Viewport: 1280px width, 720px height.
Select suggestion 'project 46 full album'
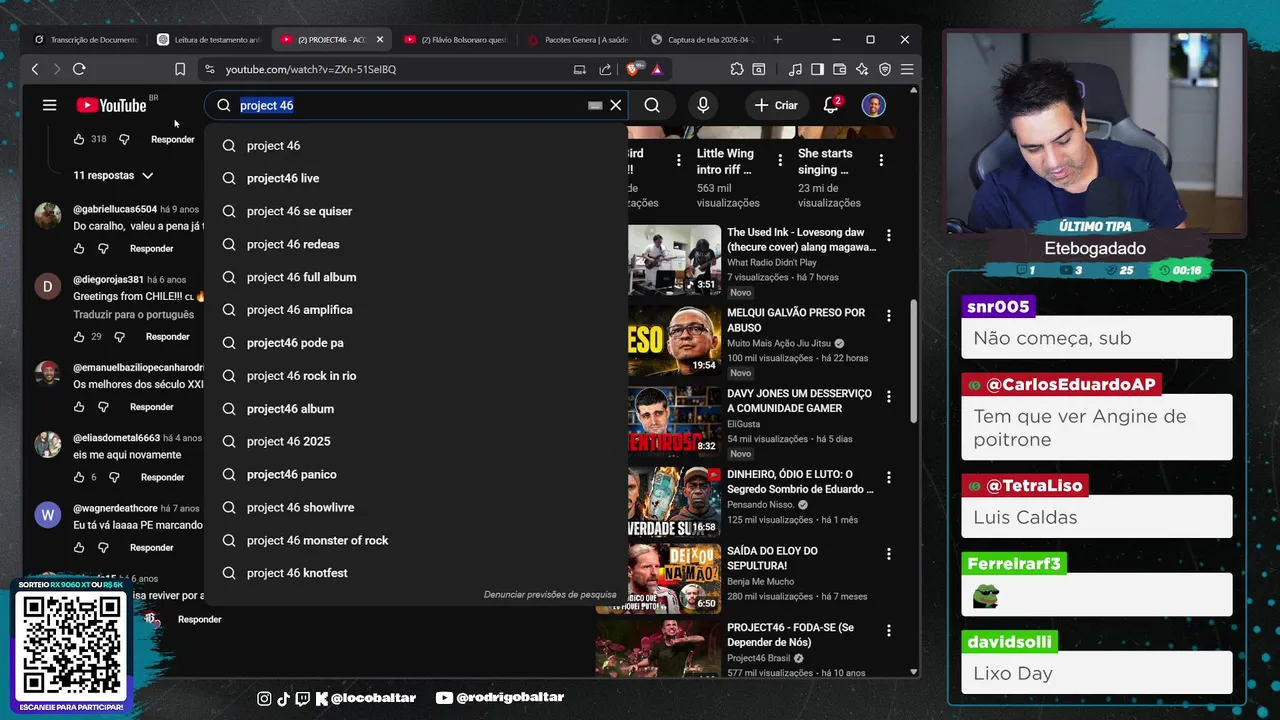coord(414,277)
